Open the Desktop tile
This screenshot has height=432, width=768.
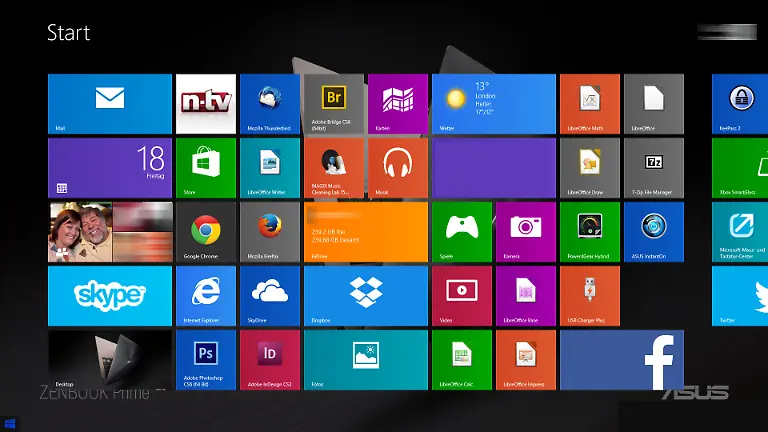coord(110,359)
